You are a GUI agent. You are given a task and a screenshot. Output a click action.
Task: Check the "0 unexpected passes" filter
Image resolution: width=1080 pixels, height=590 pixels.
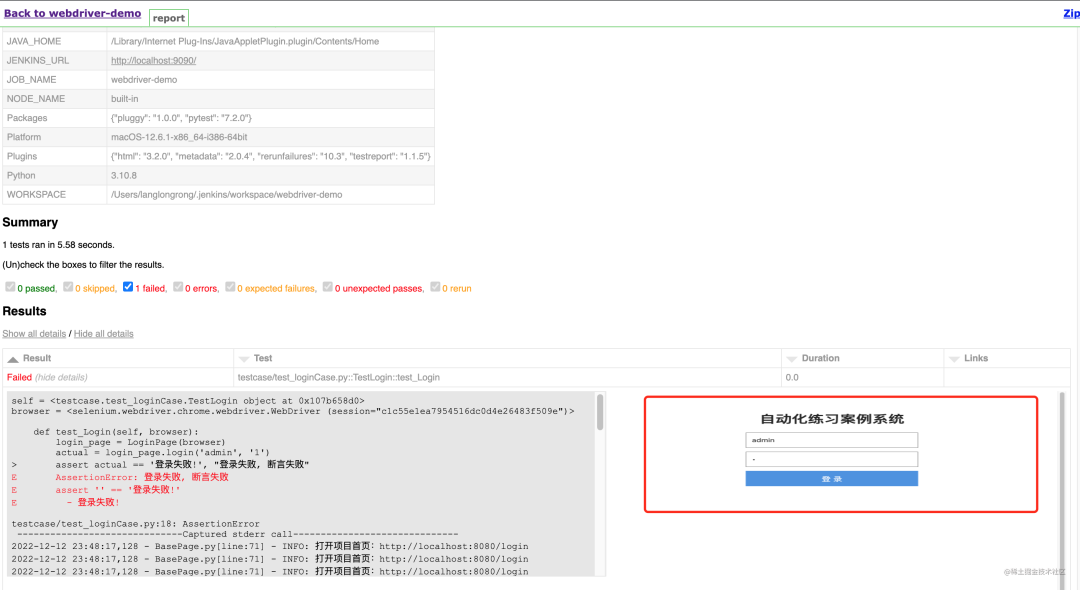(x=327, y=287)
